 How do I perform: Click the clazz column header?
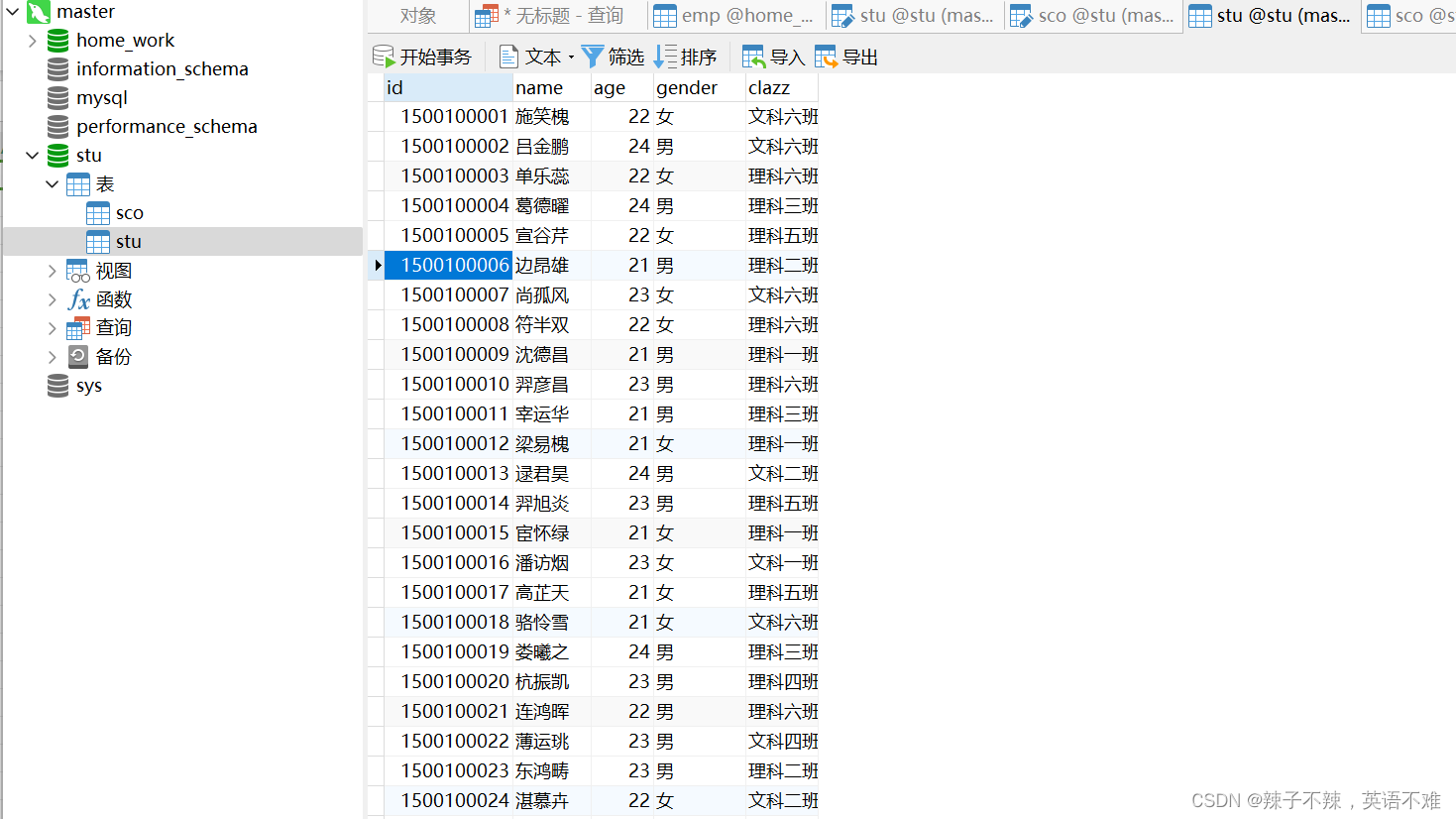tap(782, 88)
